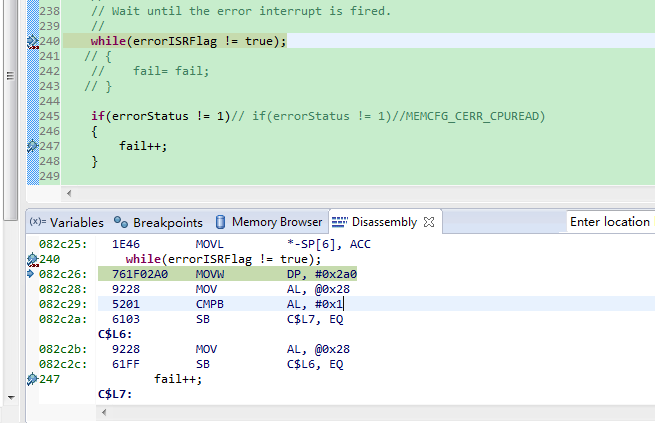
Task: Click the breakpoint marker on line 247
Action: pos(32,146)
